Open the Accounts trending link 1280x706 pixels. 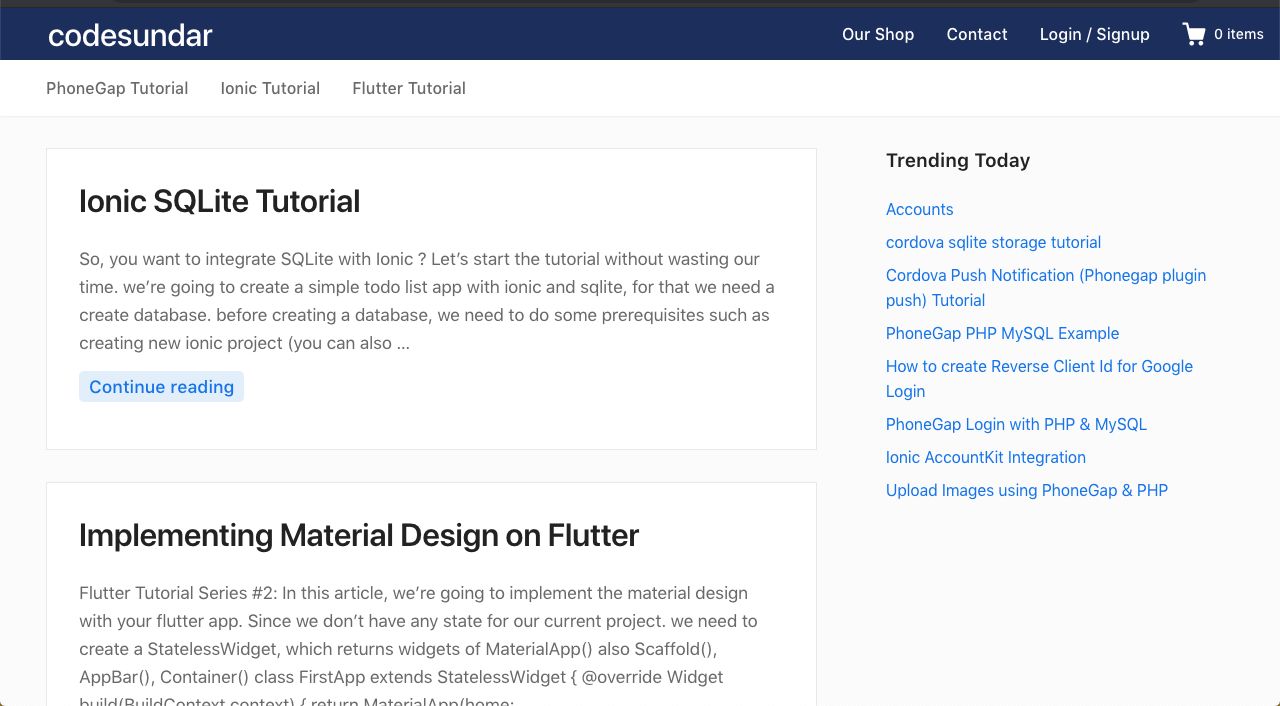919,209
